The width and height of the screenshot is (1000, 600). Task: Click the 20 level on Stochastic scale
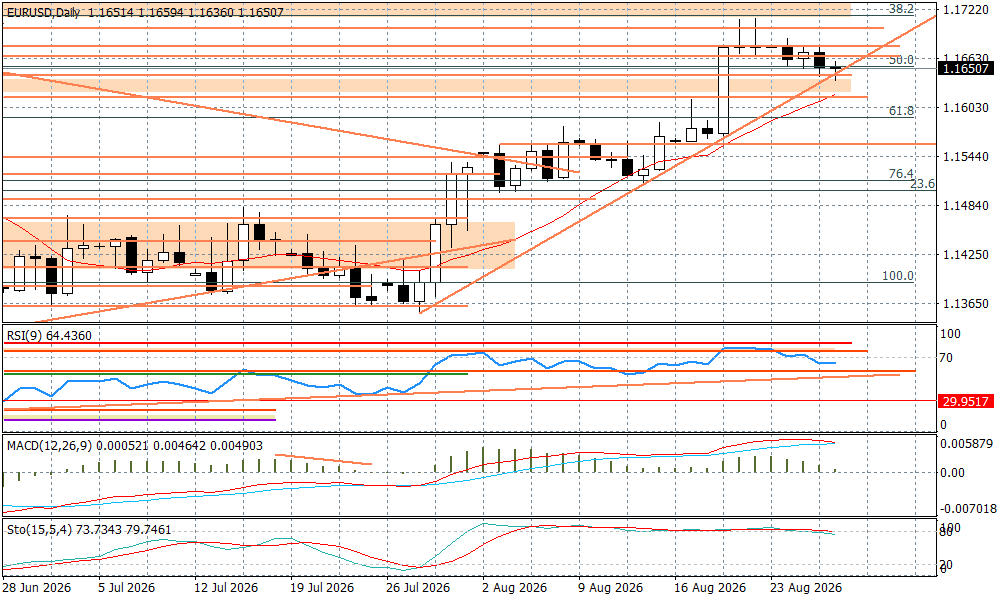948,564
